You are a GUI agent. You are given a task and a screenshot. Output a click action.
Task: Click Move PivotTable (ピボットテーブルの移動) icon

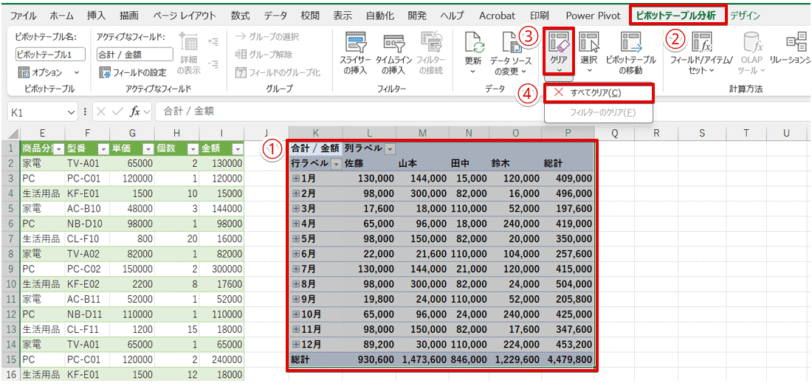coord(631,42)
